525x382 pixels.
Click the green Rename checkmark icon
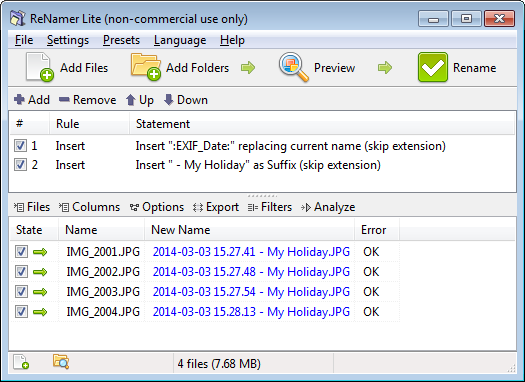coord(433,67)
